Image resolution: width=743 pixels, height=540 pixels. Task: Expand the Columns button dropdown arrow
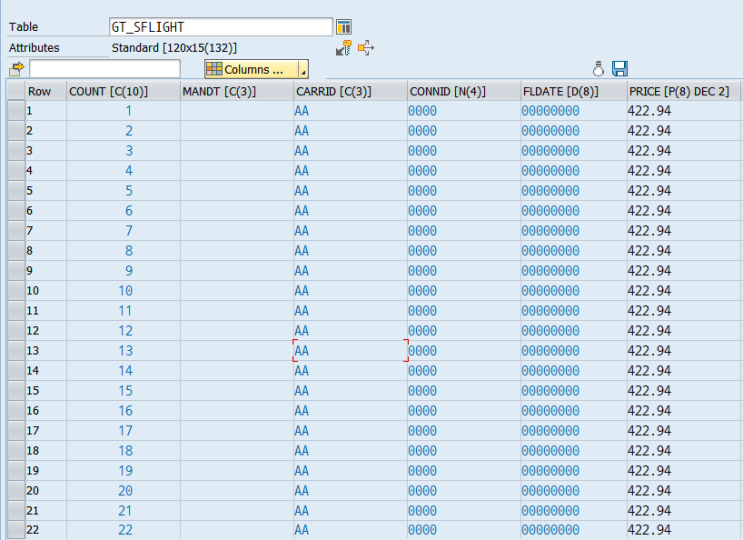[x=303, y=69]
